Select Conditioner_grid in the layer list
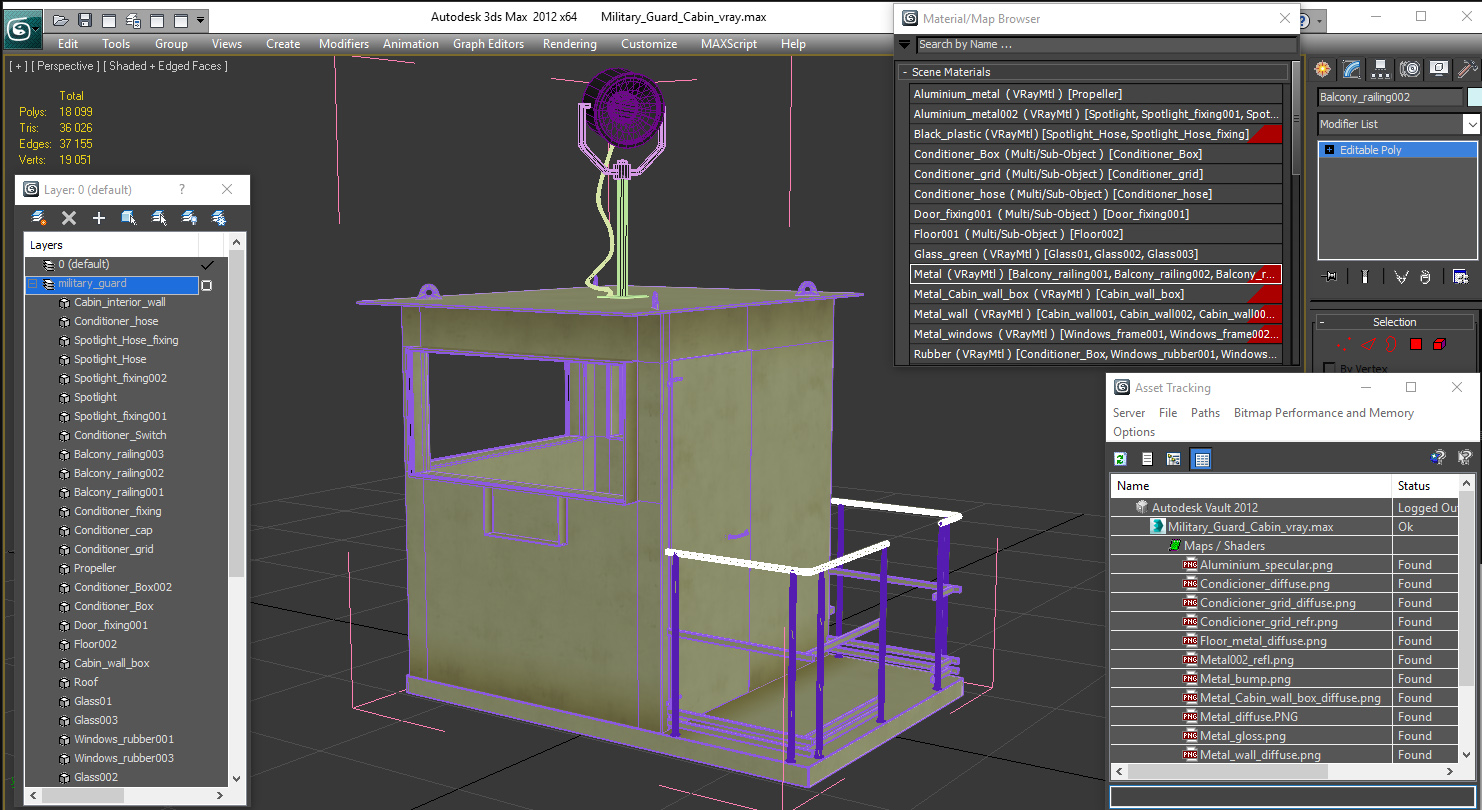Viewport: 1482px width, 810px height. pos(113,549)
